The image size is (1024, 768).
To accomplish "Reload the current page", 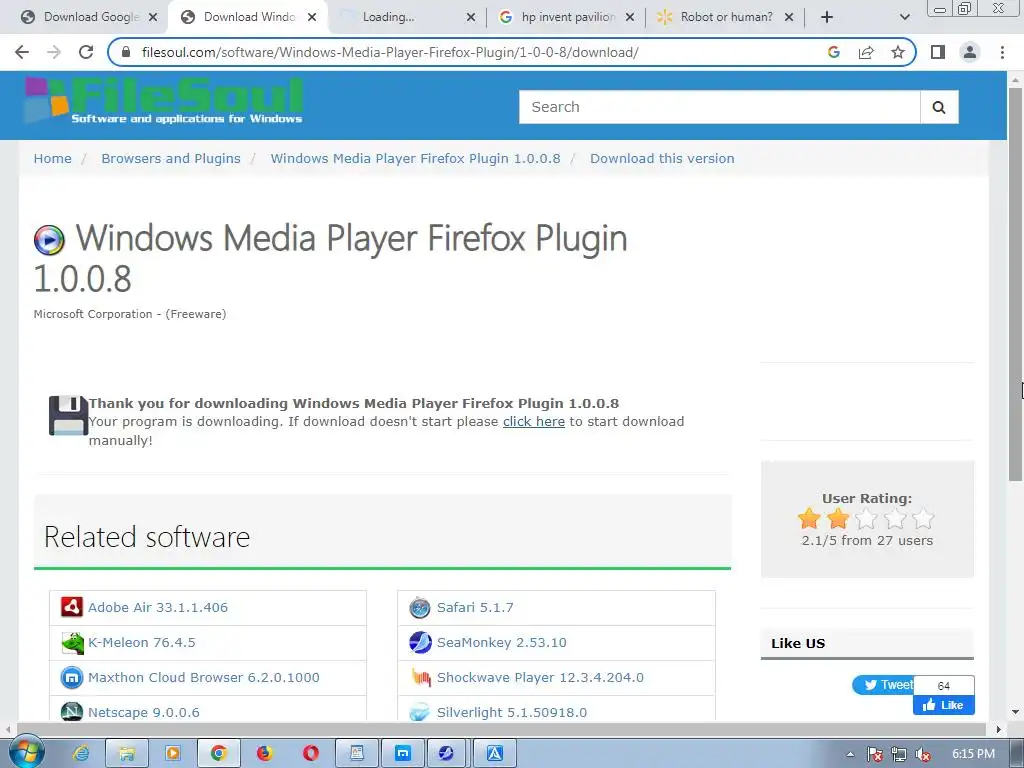I will tap(86, 52).
